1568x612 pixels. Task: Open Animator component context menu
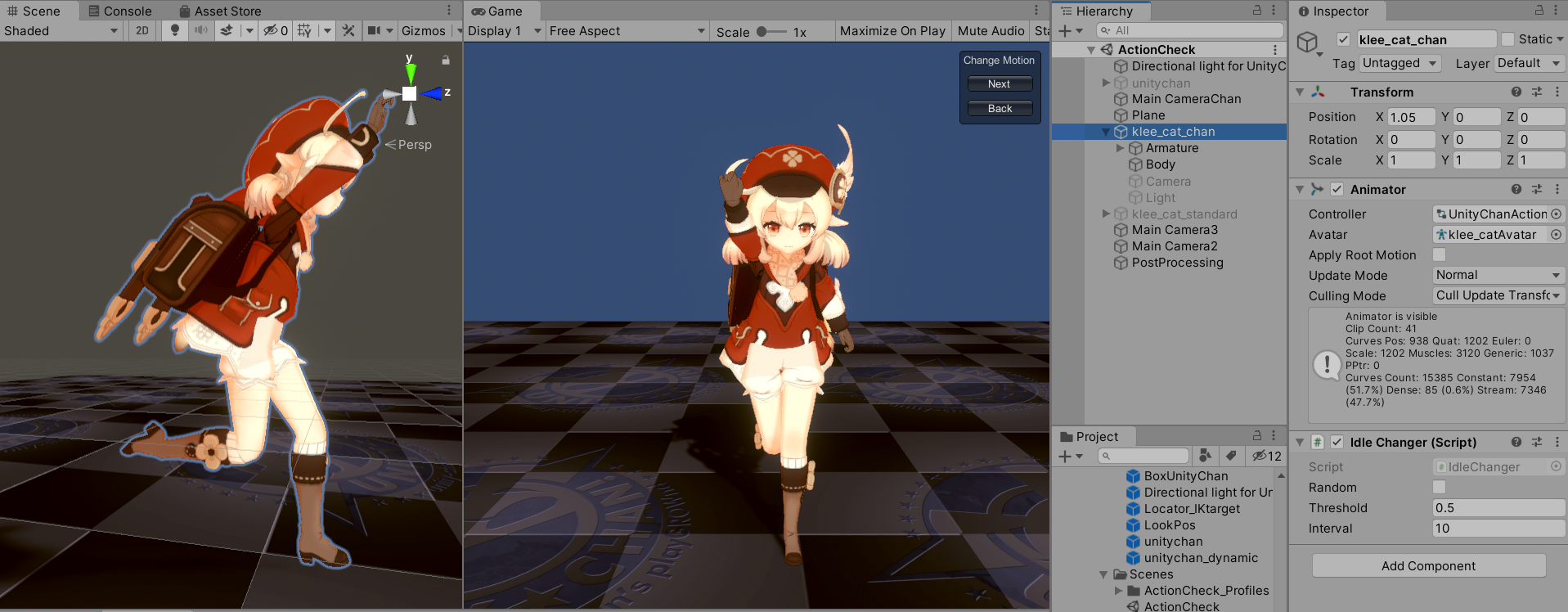pos(1557,189)
